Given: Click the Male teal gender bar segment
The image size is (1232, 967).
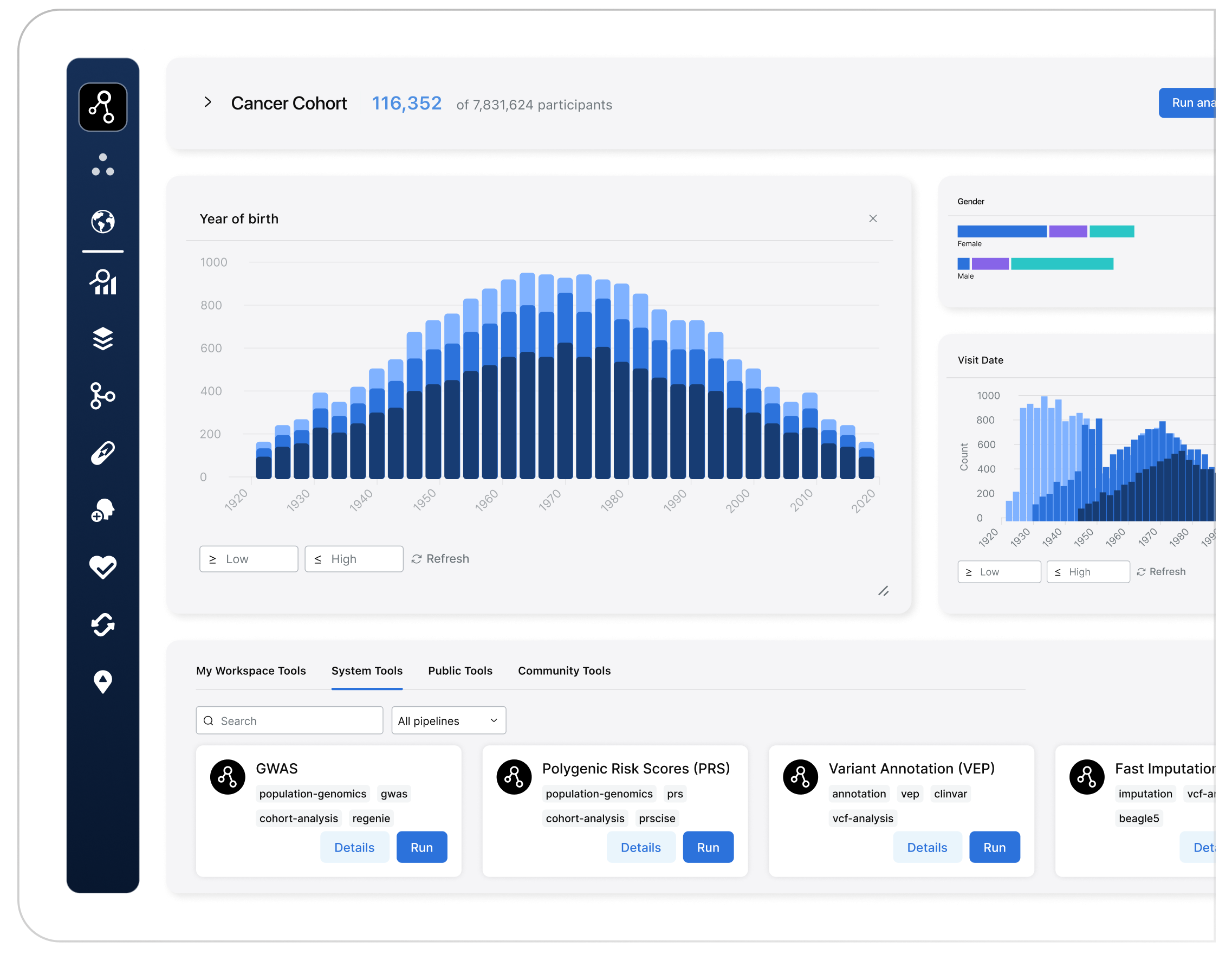Looking at the screenshot, I should 1063,264.
